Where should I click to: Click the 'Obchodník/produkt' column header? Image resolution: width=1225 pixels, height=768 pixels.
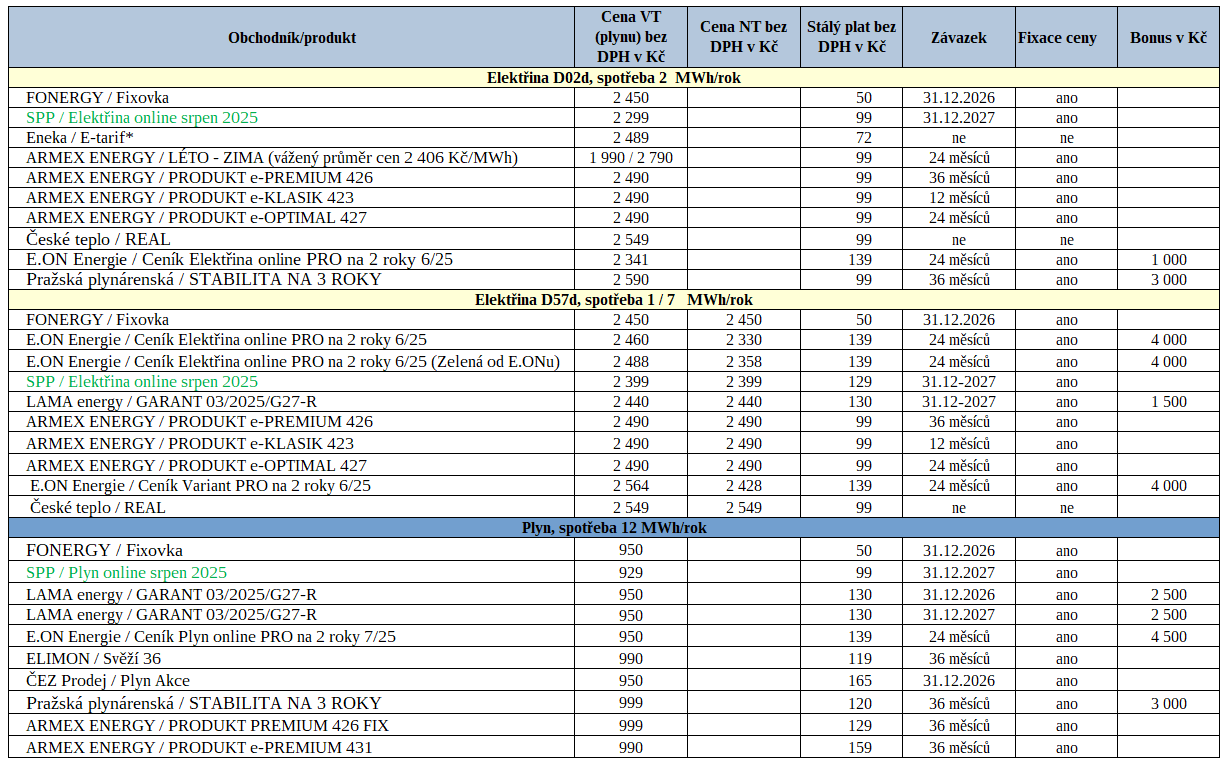pos(292,38)
